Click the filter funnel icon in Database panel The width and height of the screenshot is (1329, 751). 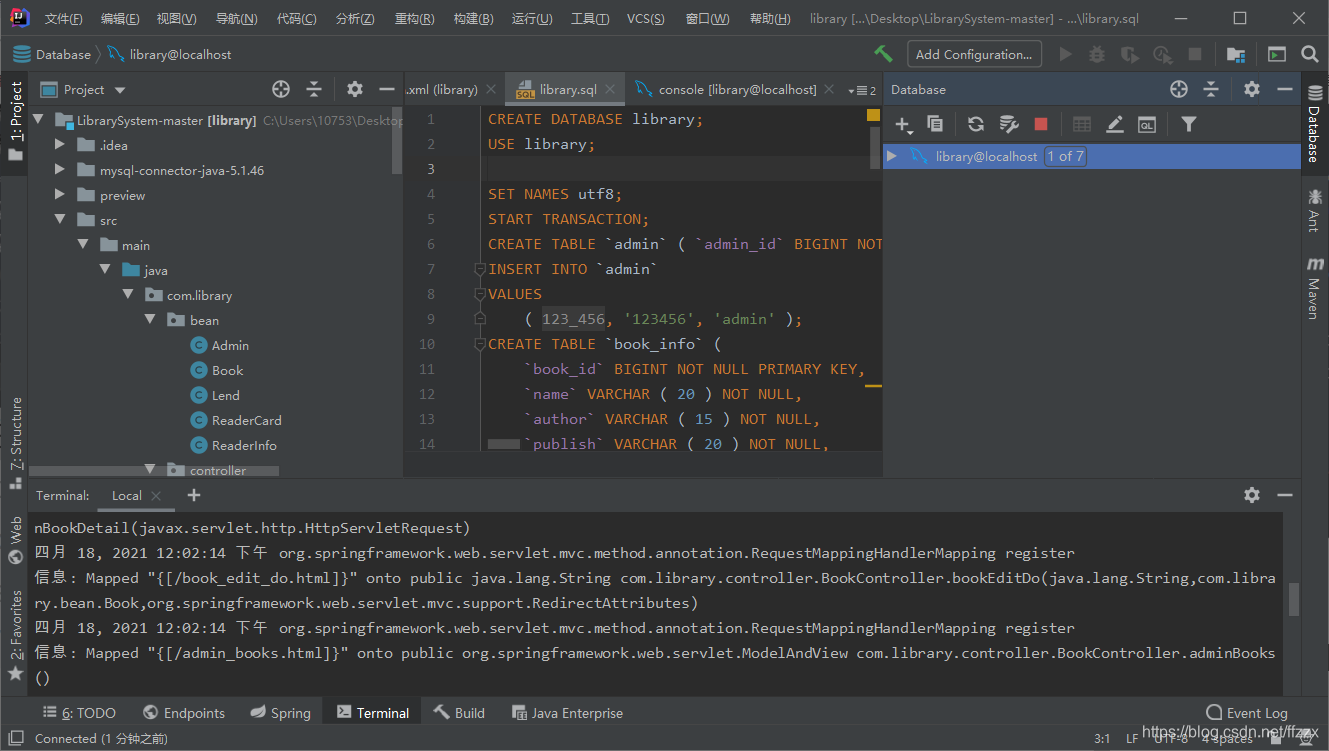pyautogui.click(x=1188, y=124)
